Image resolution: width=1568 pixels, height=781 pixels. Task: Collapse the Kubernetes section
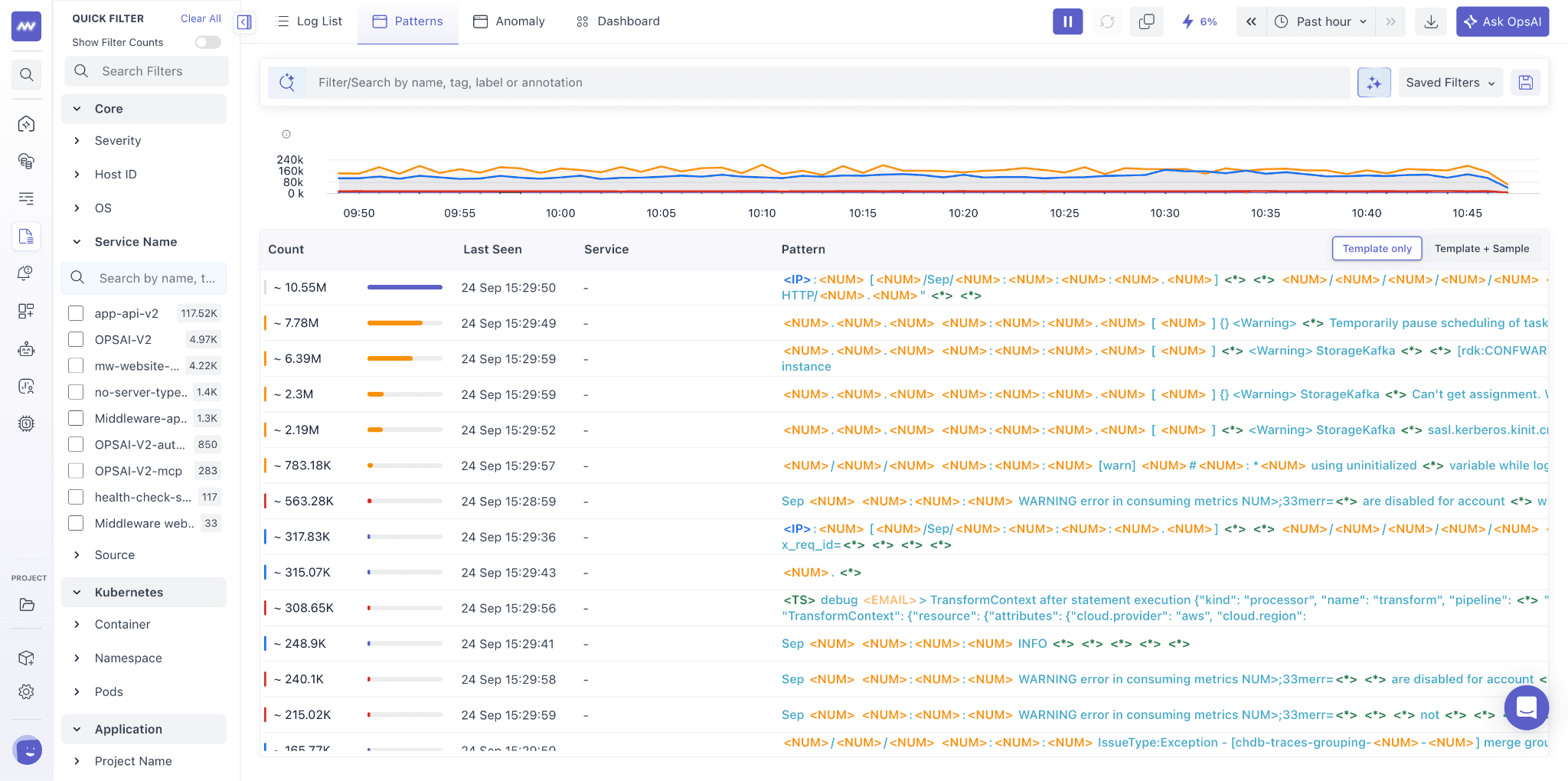point(144,593)
